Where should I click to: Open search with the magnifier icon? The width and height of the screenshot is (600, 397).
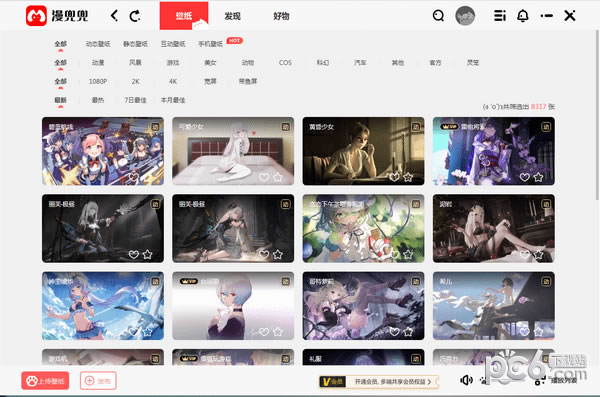[438, 16]
